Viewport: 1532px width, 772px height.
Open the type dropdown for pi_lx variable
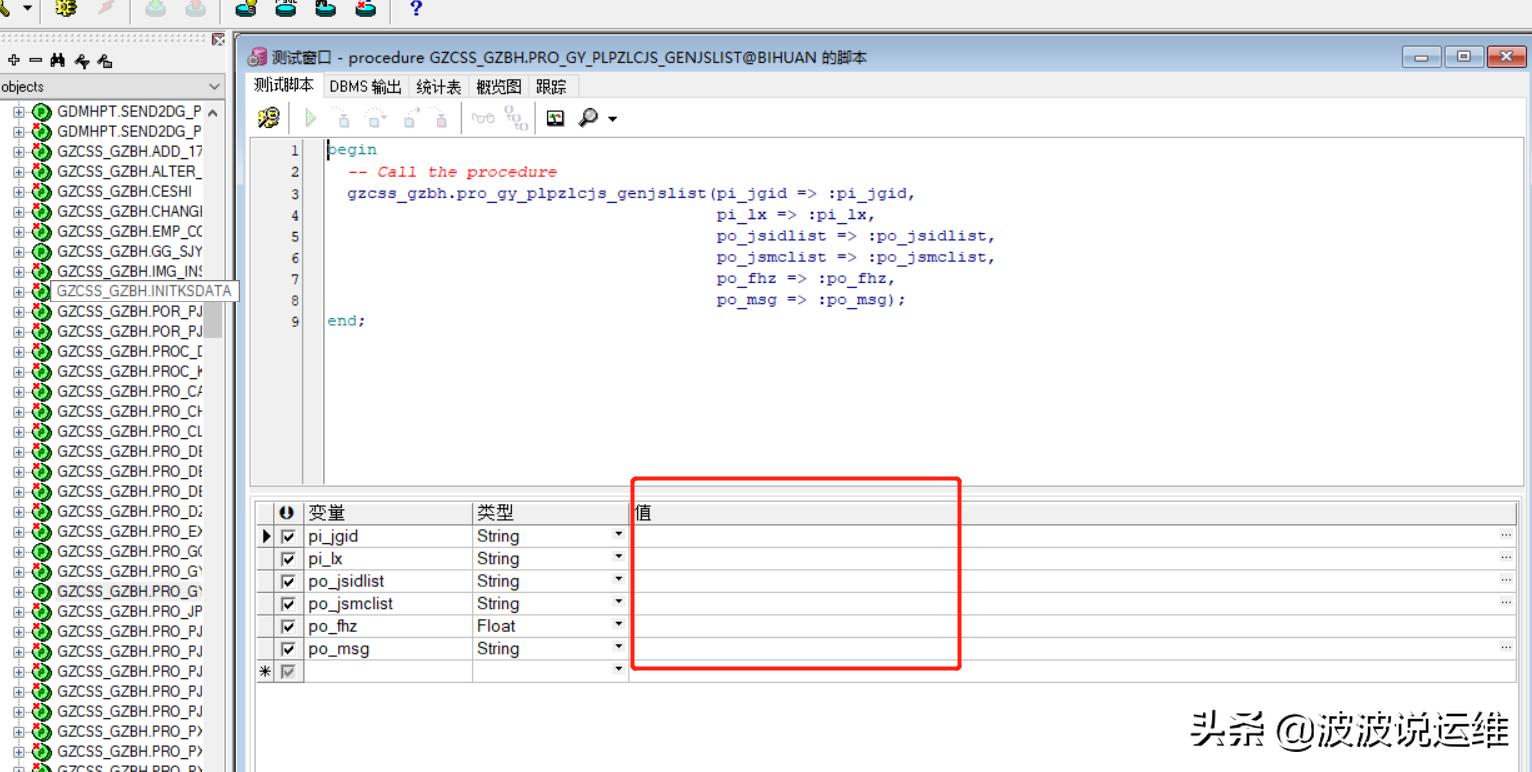coord(617,558)
